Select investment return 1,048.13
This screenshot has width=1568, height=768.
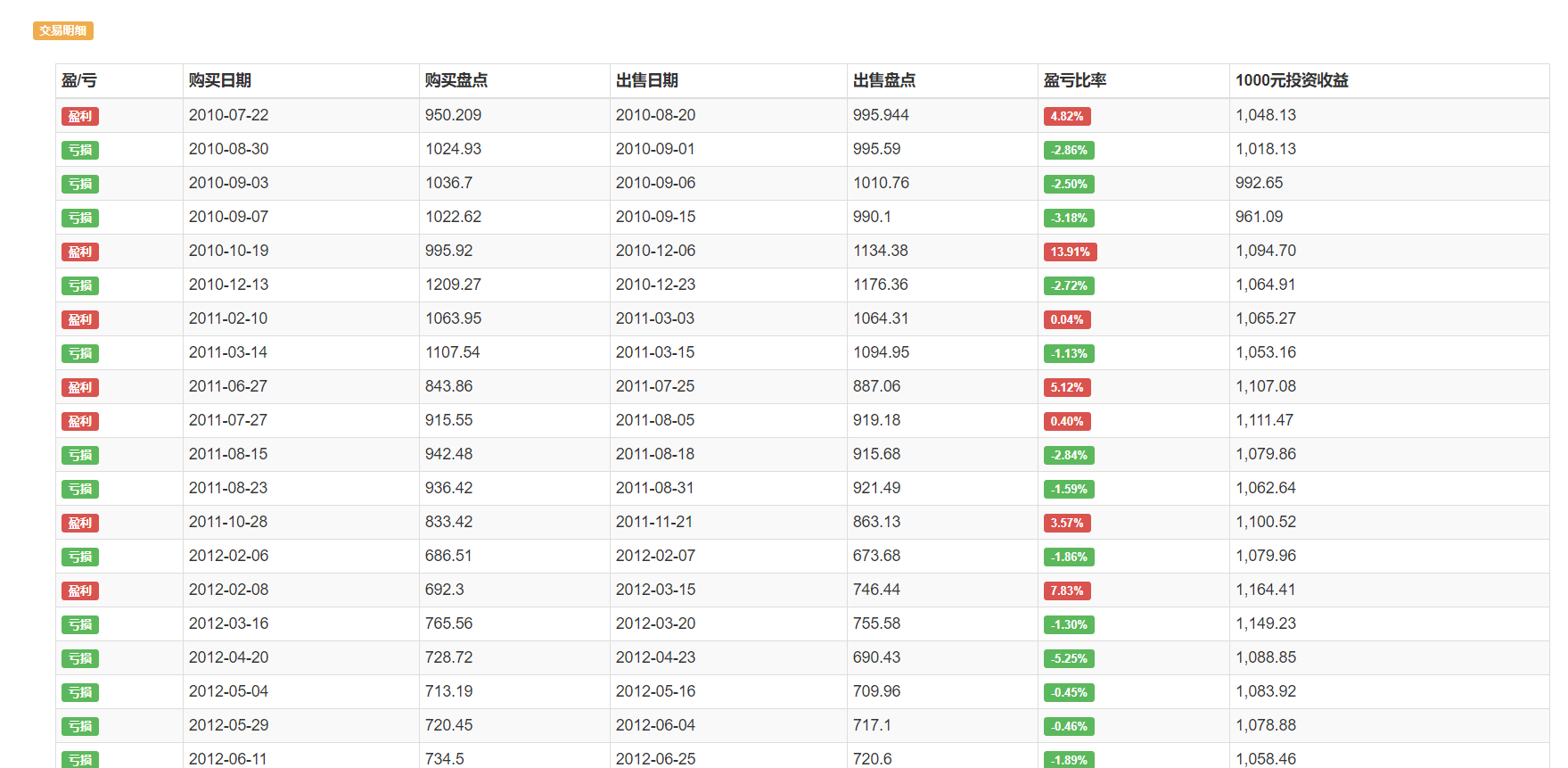coord(1266,115)
